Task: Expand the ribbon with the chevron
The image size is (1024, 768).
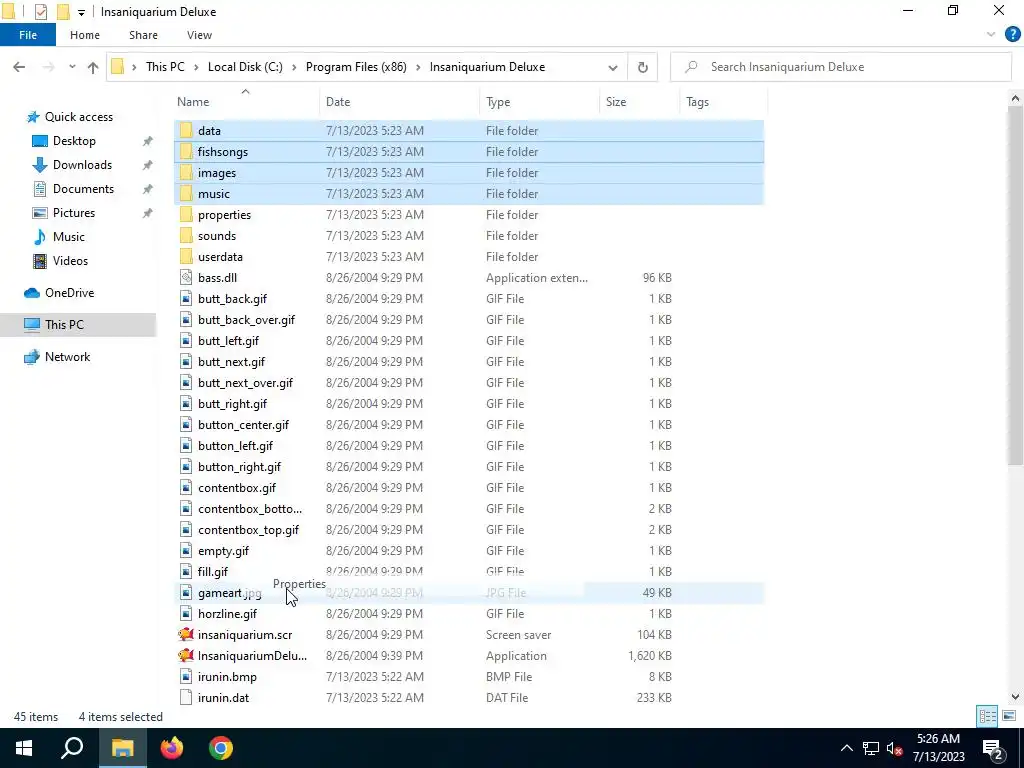Action: click(x=991, y=35)
